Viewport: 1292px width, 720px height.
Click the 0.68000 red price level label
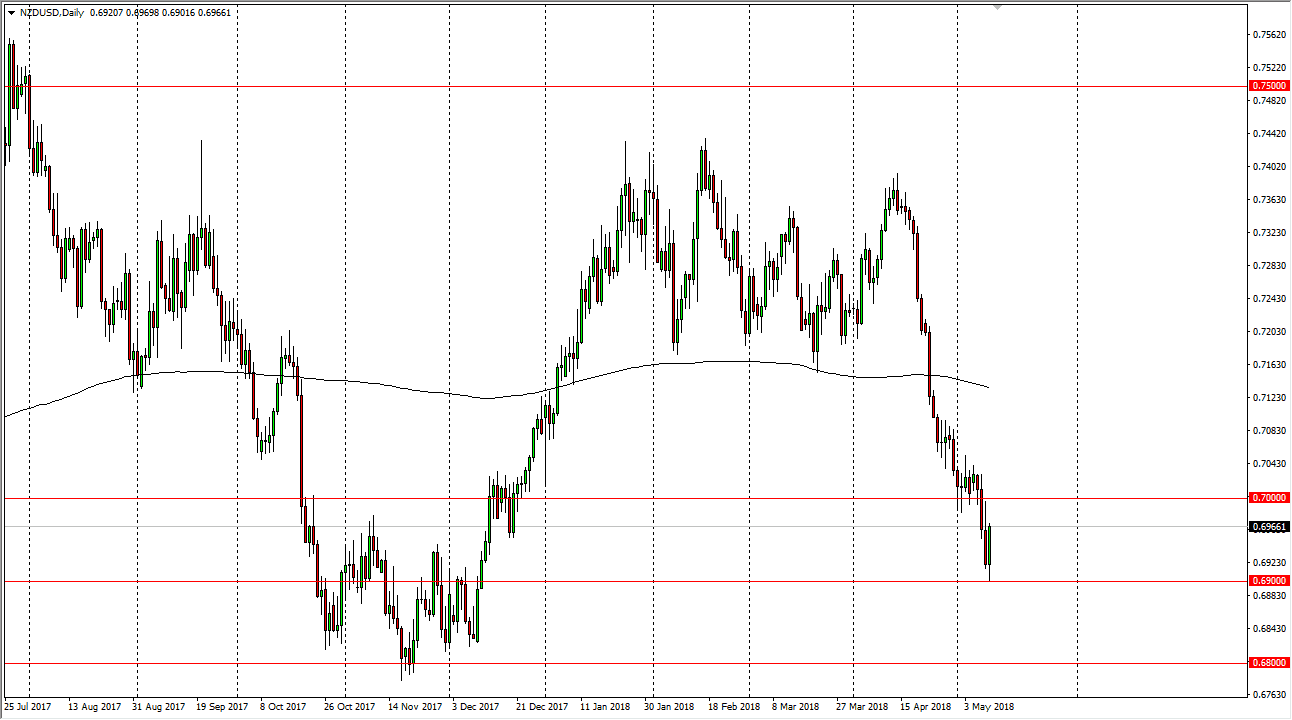click(1267, 662)
